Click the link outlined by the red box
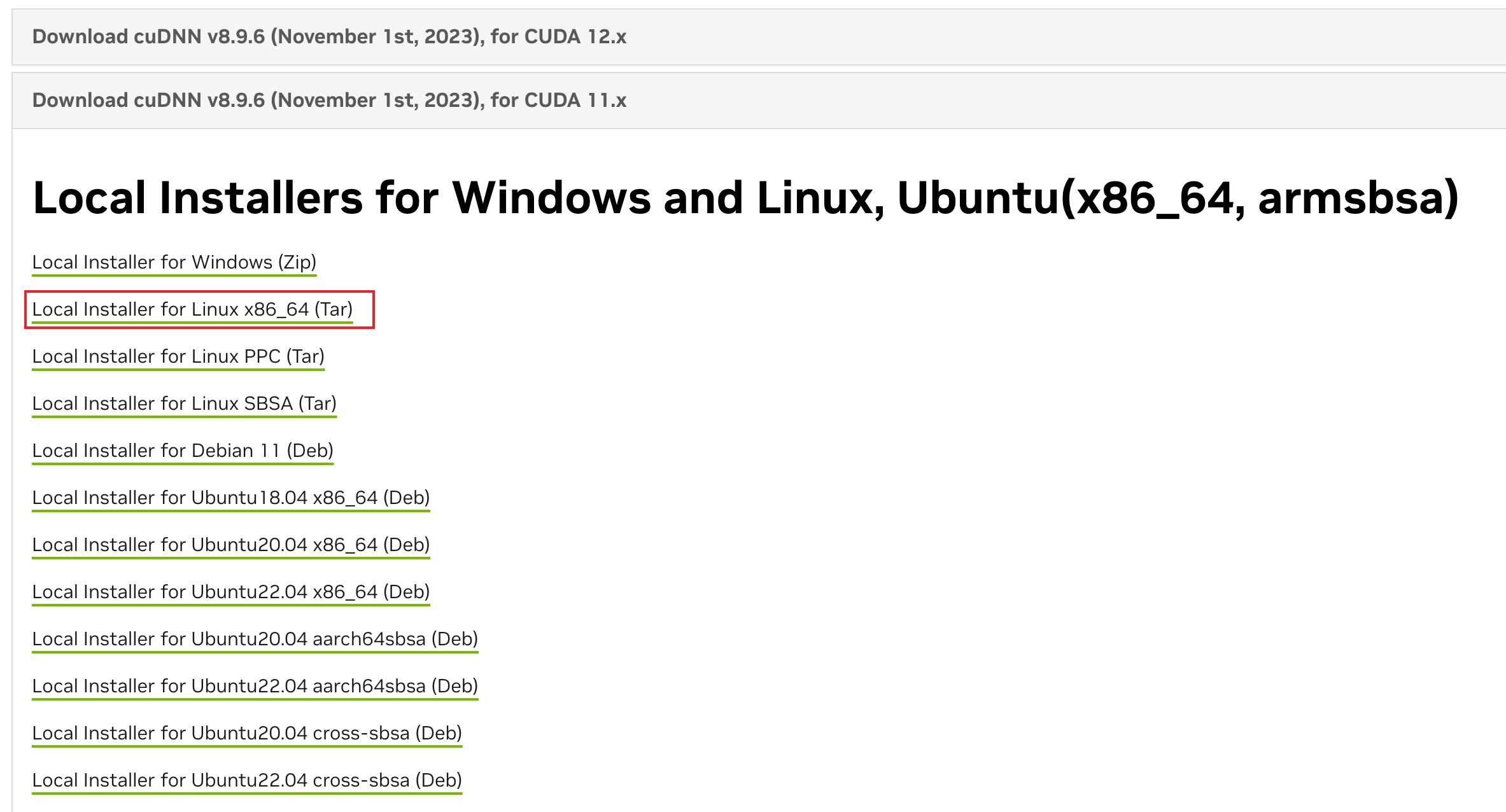The height and width of the screenshot is (812, 1506). [x=192, y=309]
